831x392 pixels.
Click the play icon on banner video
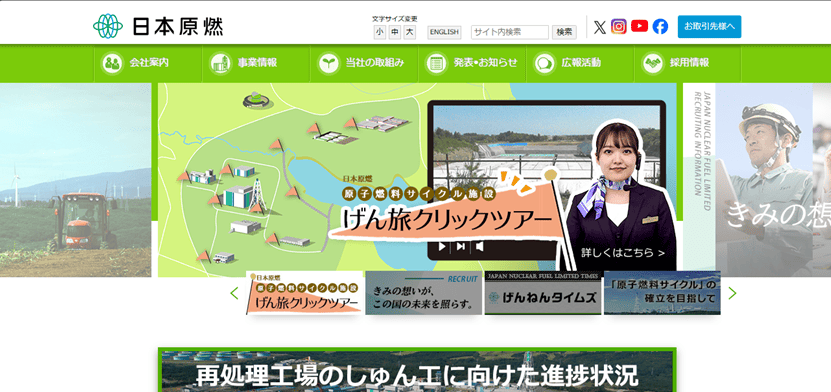pos(442,246)
